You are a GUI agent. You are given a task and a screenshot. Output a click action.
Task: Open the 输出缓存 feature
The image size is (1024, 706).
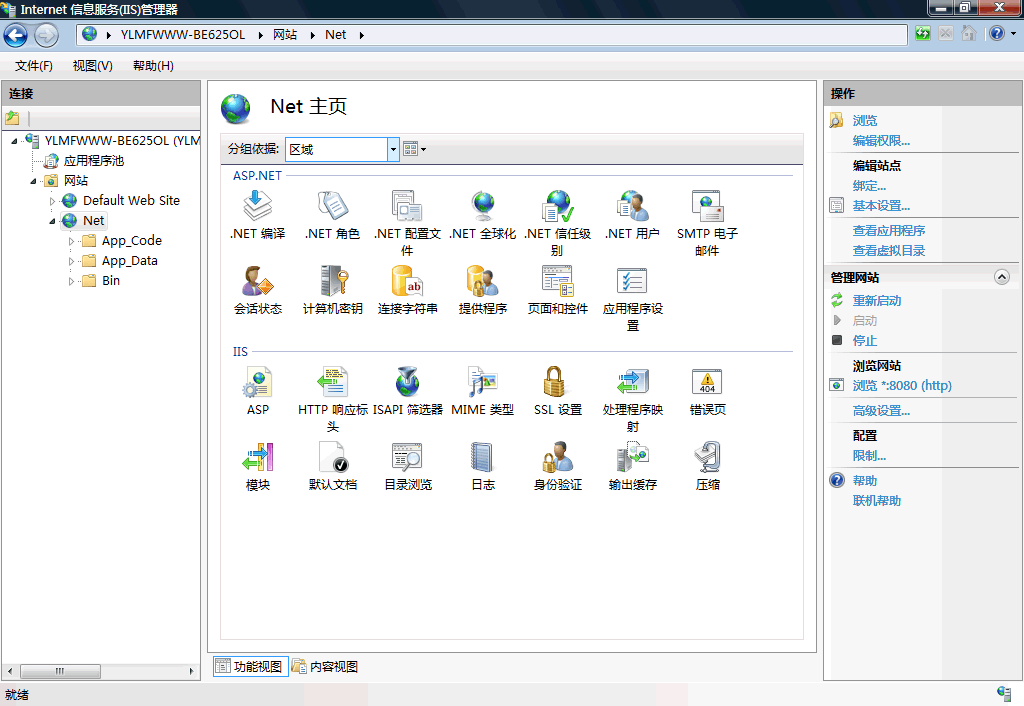pos(632,466)
